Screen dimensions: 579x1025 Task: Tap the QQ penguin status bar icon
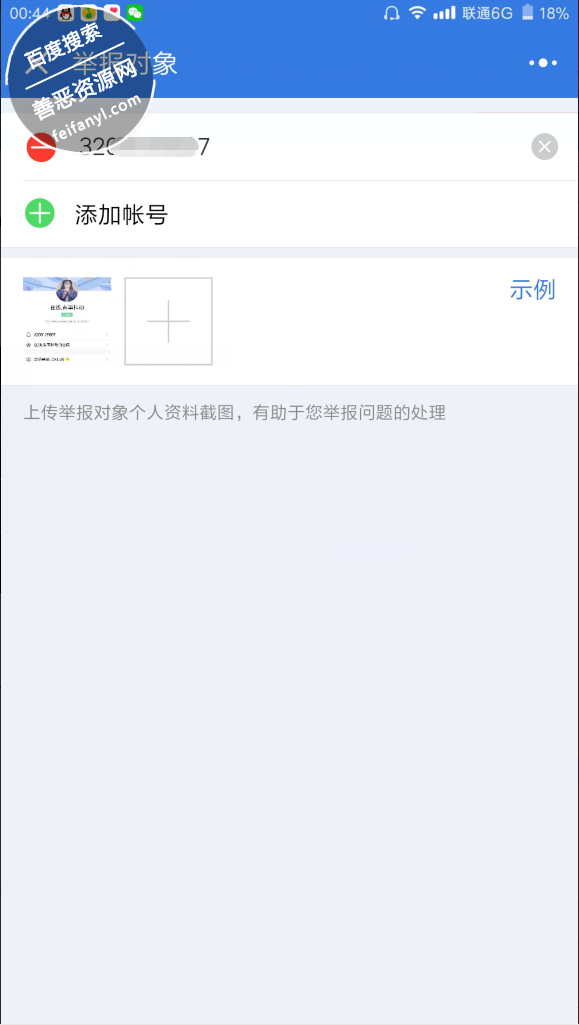click(65, 13)
